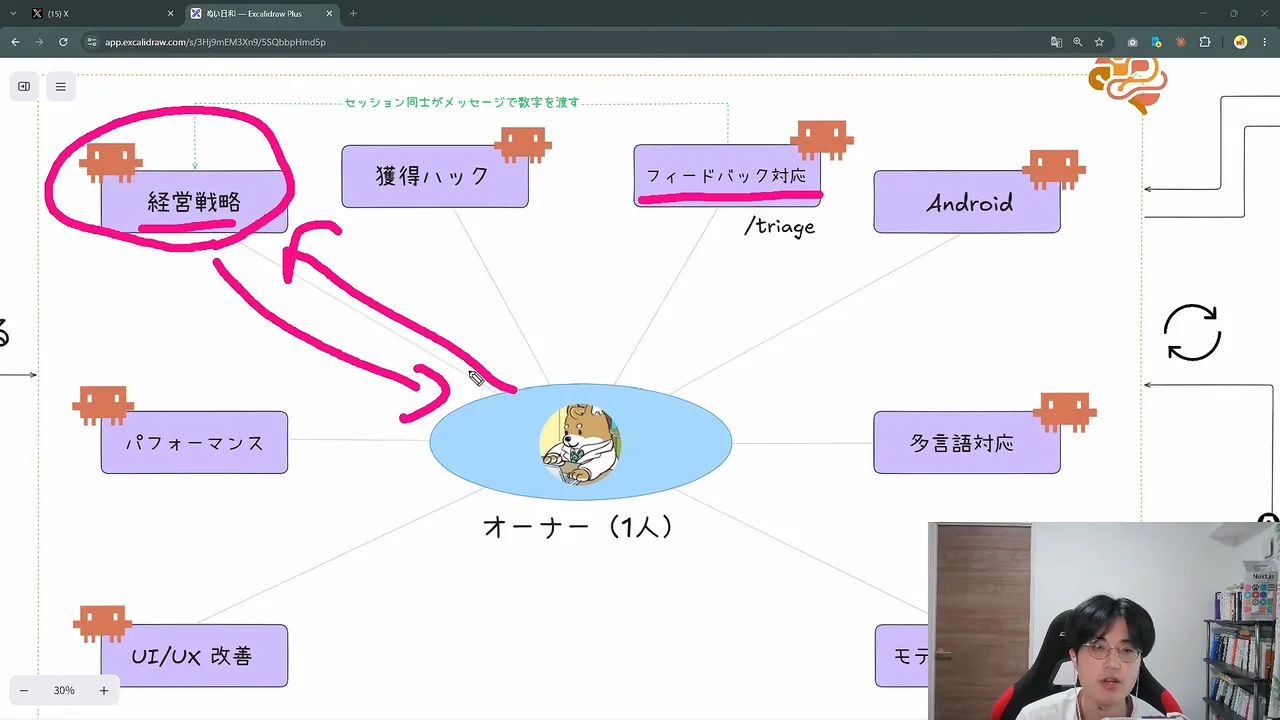
Task: Select the 多言語対応 box
Action: [x=967, y=442]
